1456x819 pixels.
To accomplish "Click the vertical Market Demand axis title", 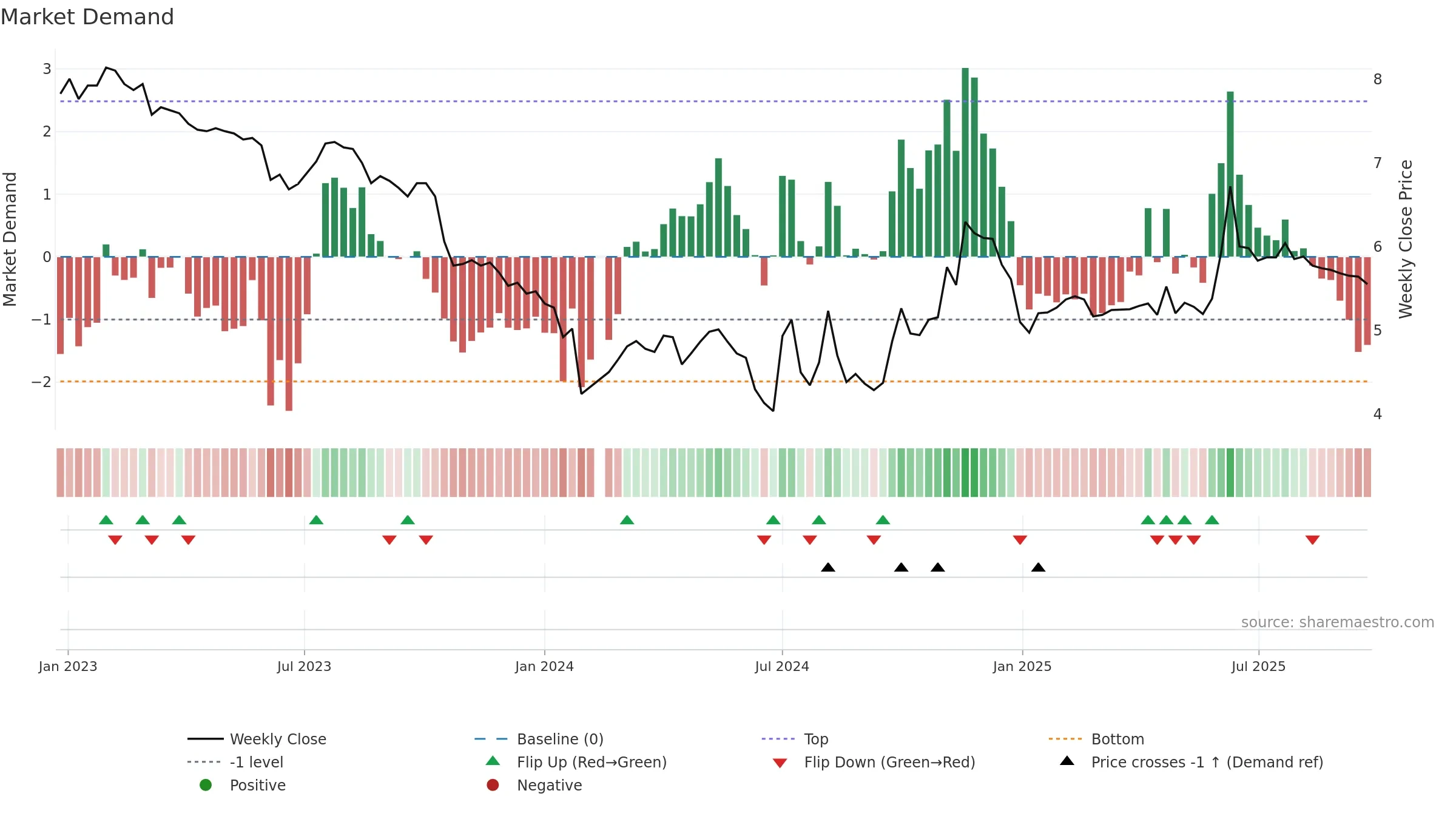I will point(10,239).
